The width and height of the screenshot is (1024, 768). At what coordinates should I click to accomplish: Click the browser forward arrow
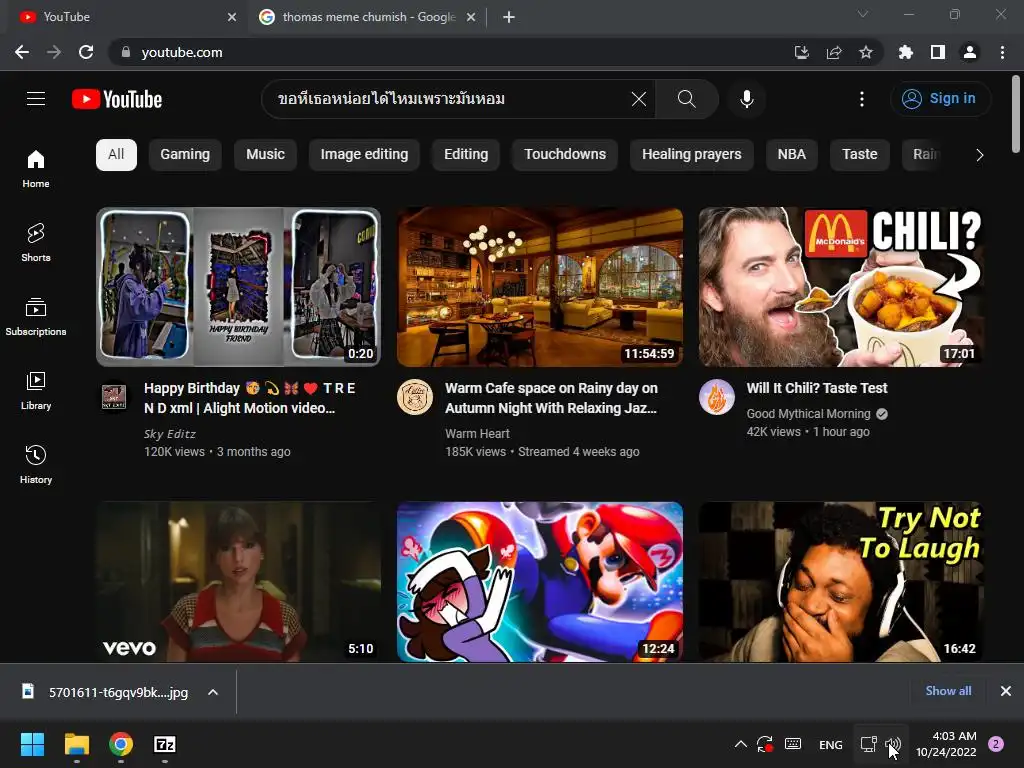coord(54,52)
